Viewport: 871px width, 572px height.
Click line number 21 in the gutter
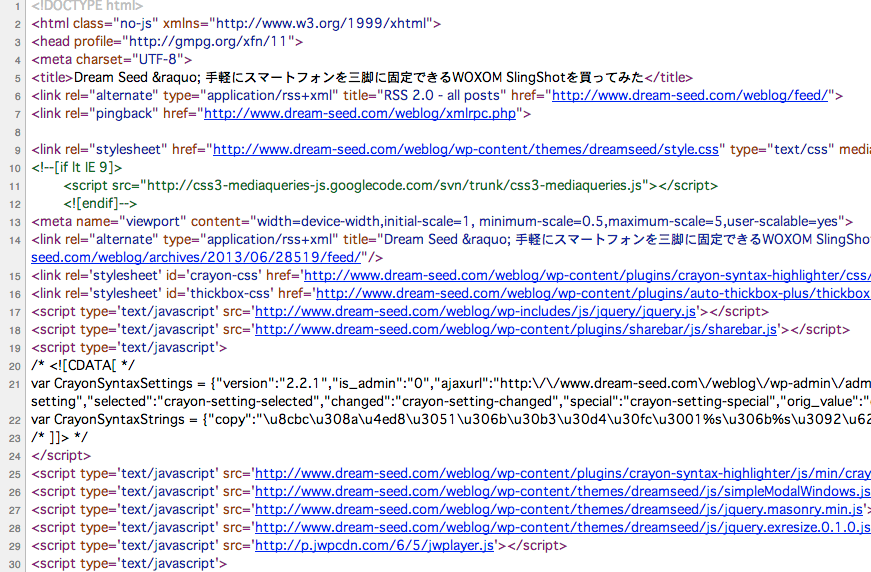tap(14, 384)
